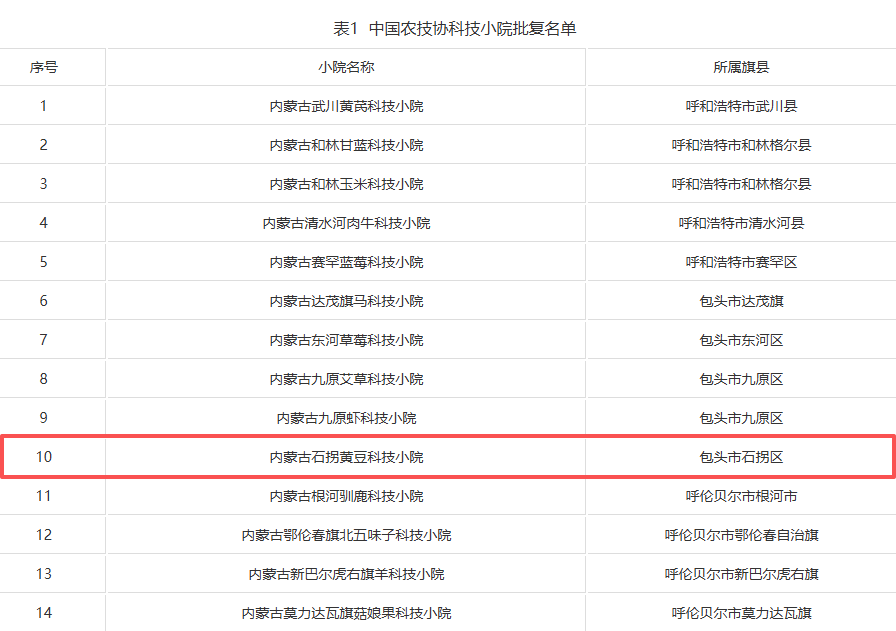
Task: Select 呼和浩特市和林格尔县 in row 2
Action: coord(741,145)
